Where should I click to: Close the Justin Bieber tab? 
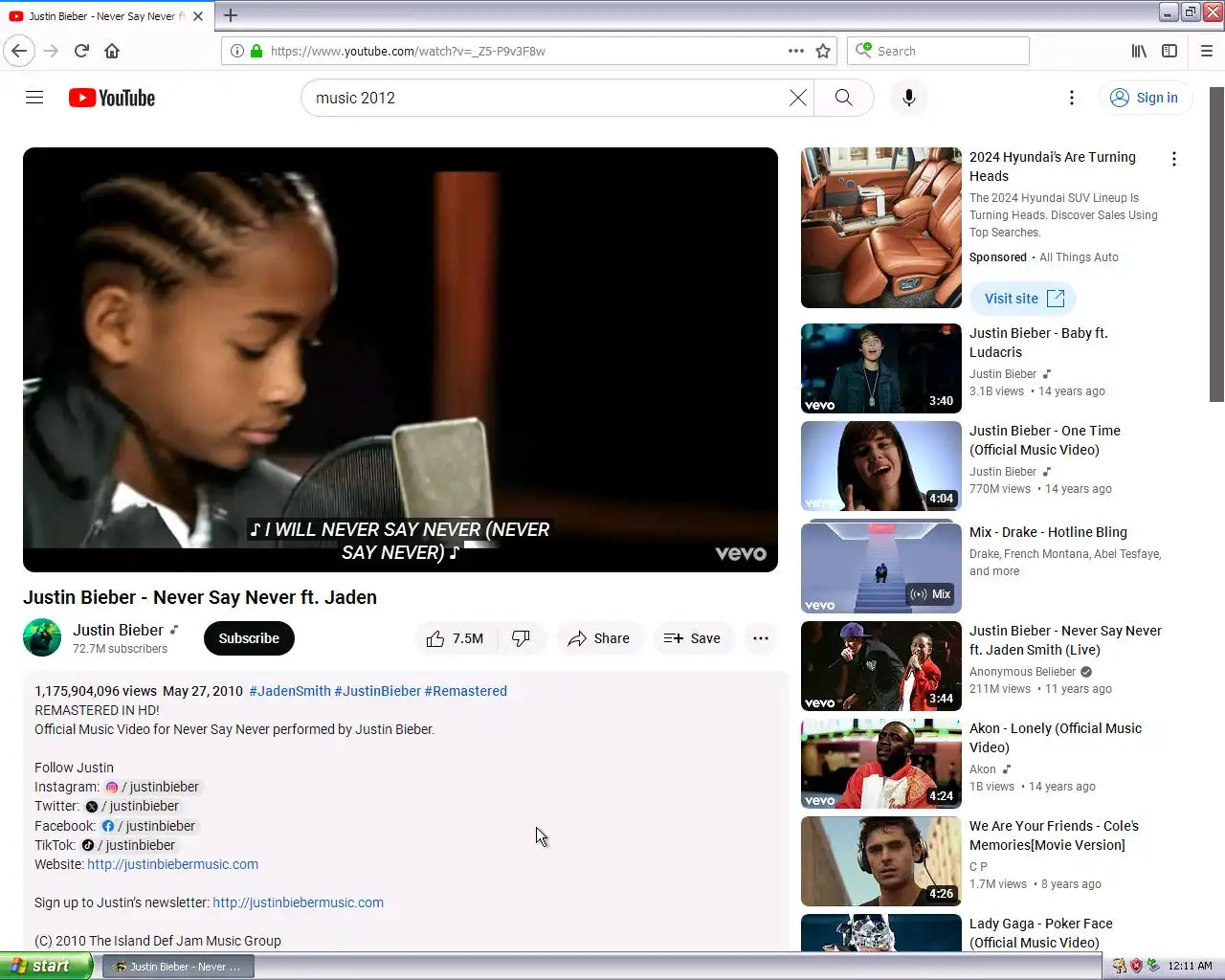click(x=198, y=16)
